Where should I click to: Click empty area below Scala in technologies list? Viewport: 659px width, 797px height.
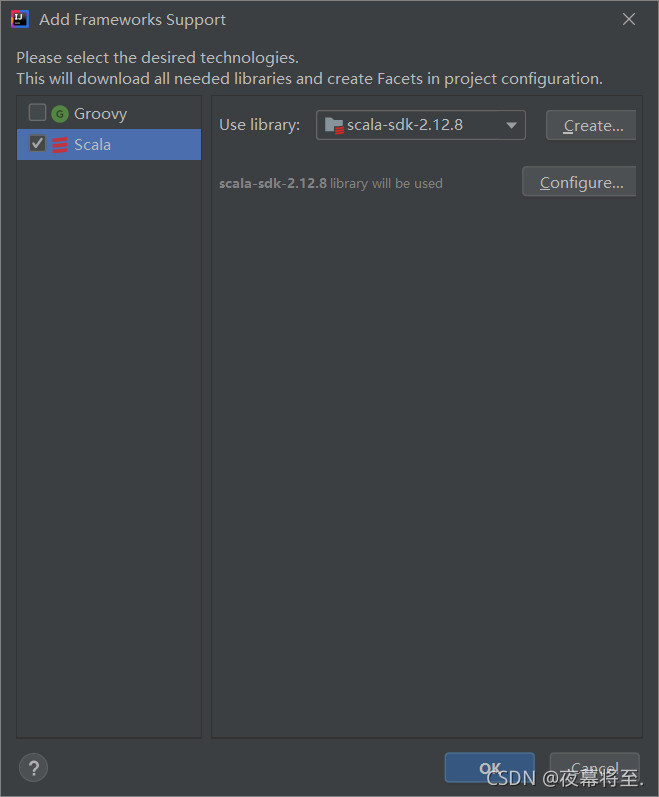click(109, 447)
